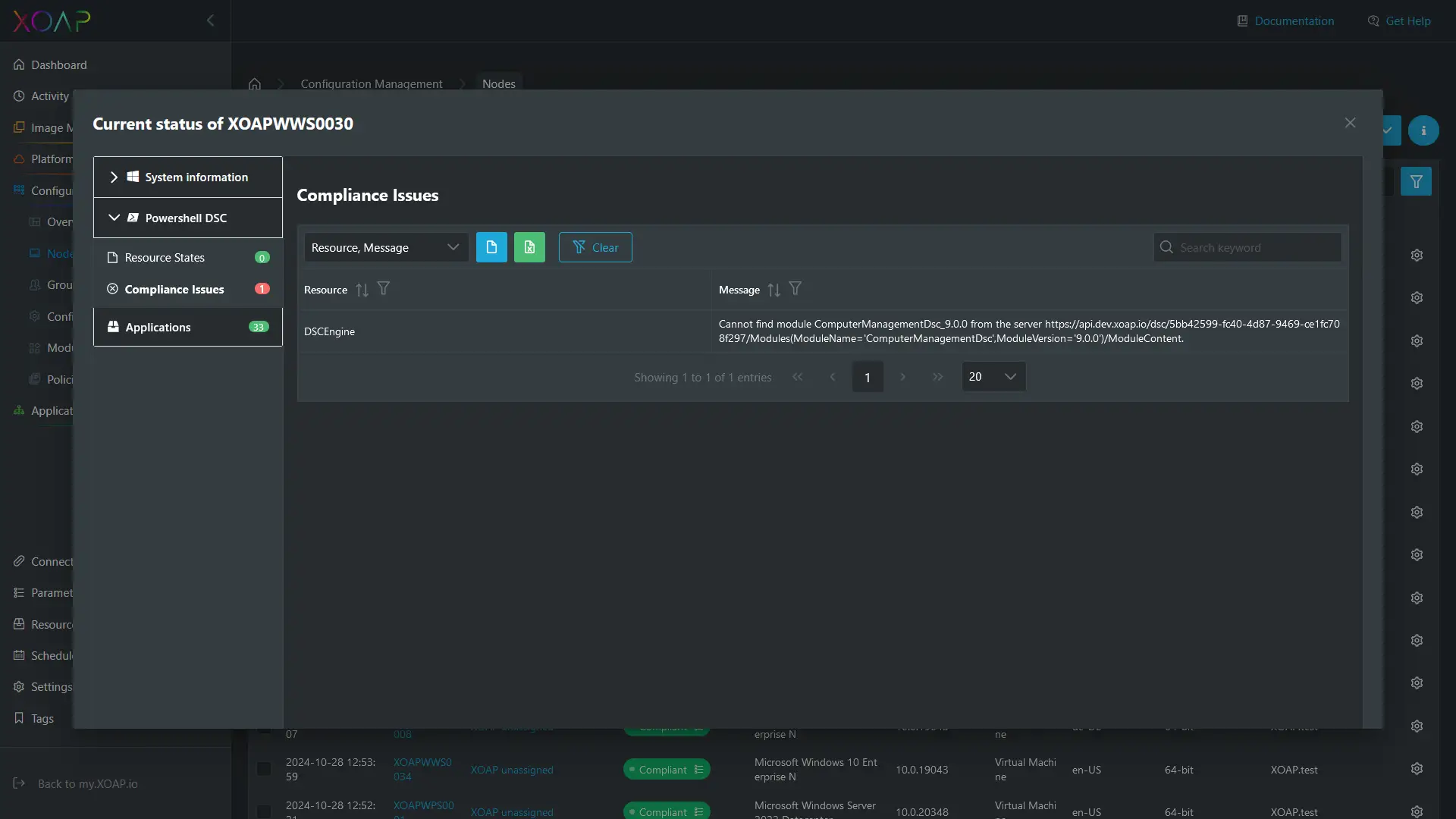Image resolution: width=1456 pixels, height=819 pixels.
Task: Sort by Resource column
Action: click(362, 290)
